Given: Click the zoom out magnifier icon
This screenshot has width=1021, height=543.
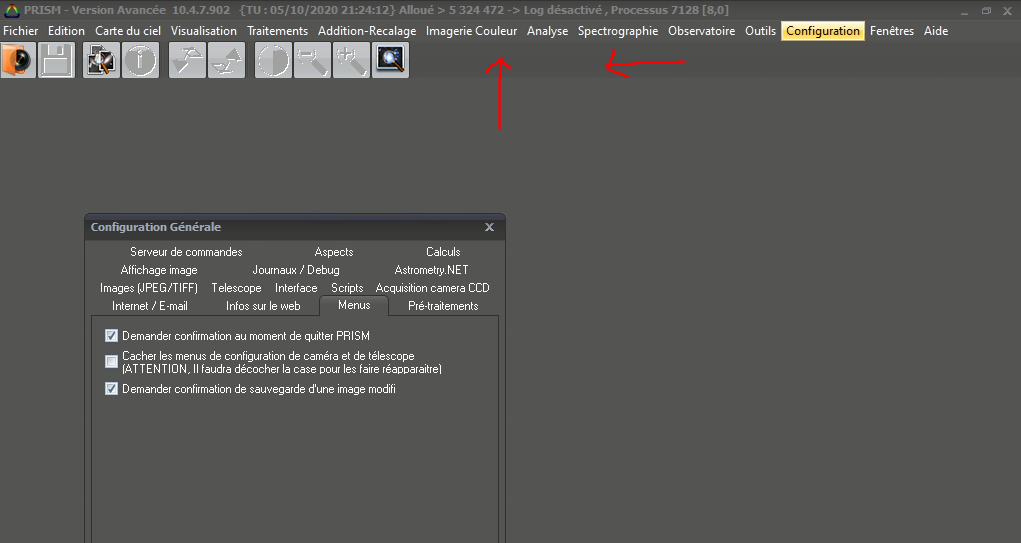Looking at the screenshot, I should pyautogui.click(x=312, y=61).
